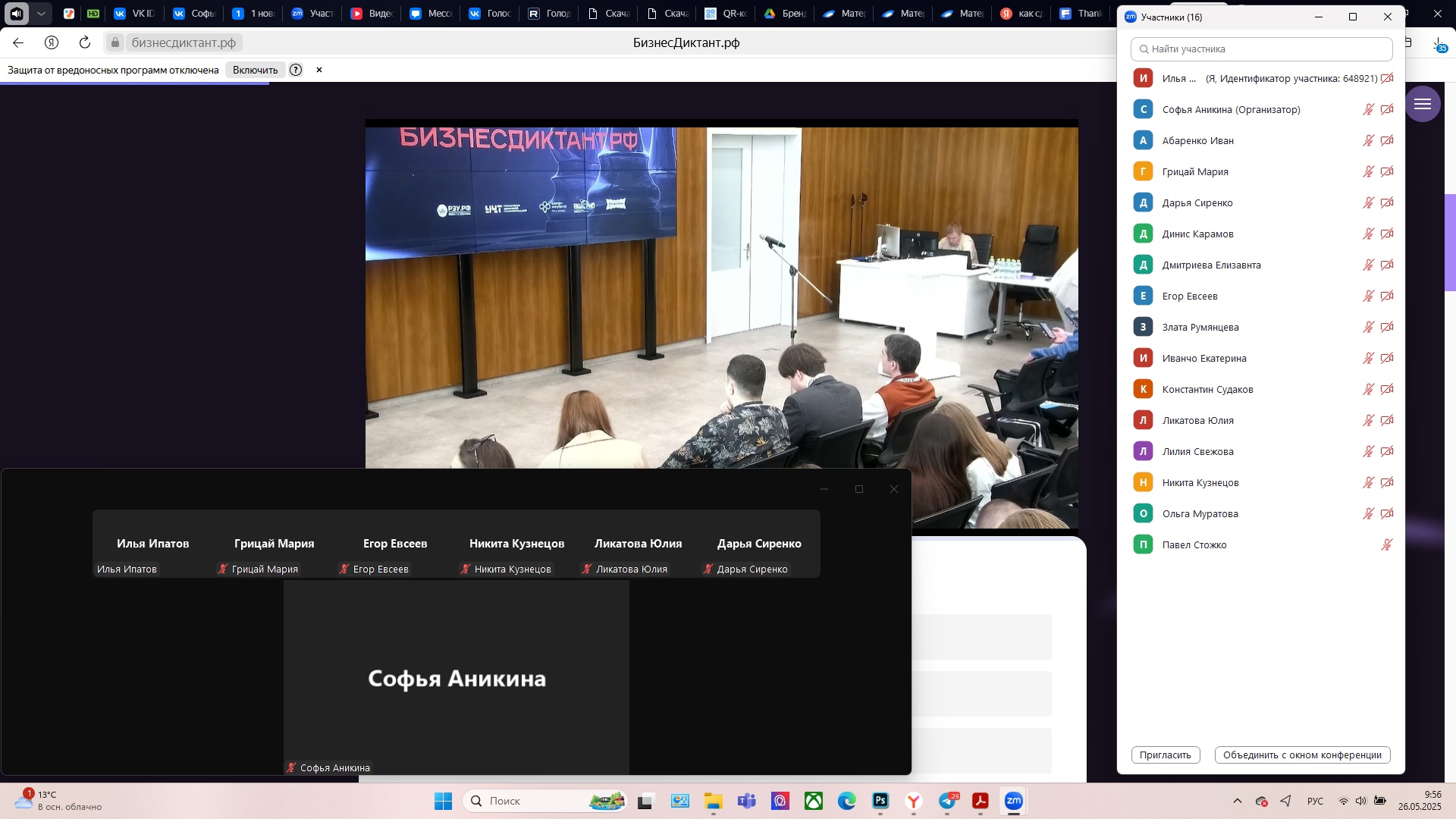Screen dimensions: 1456x819
Task: Open the Zoom app in the taskbar
Action: coord(1014,801)
